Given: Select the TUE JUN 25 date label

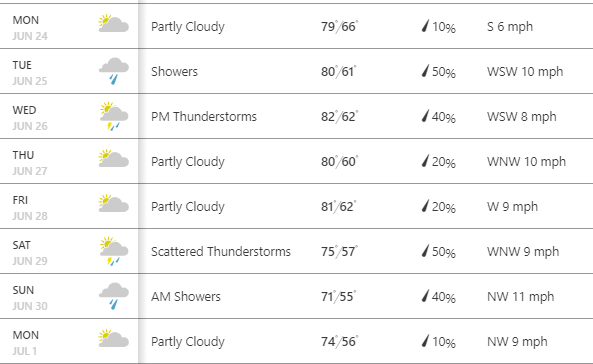Looking at the screenshot, I should 30,73.
